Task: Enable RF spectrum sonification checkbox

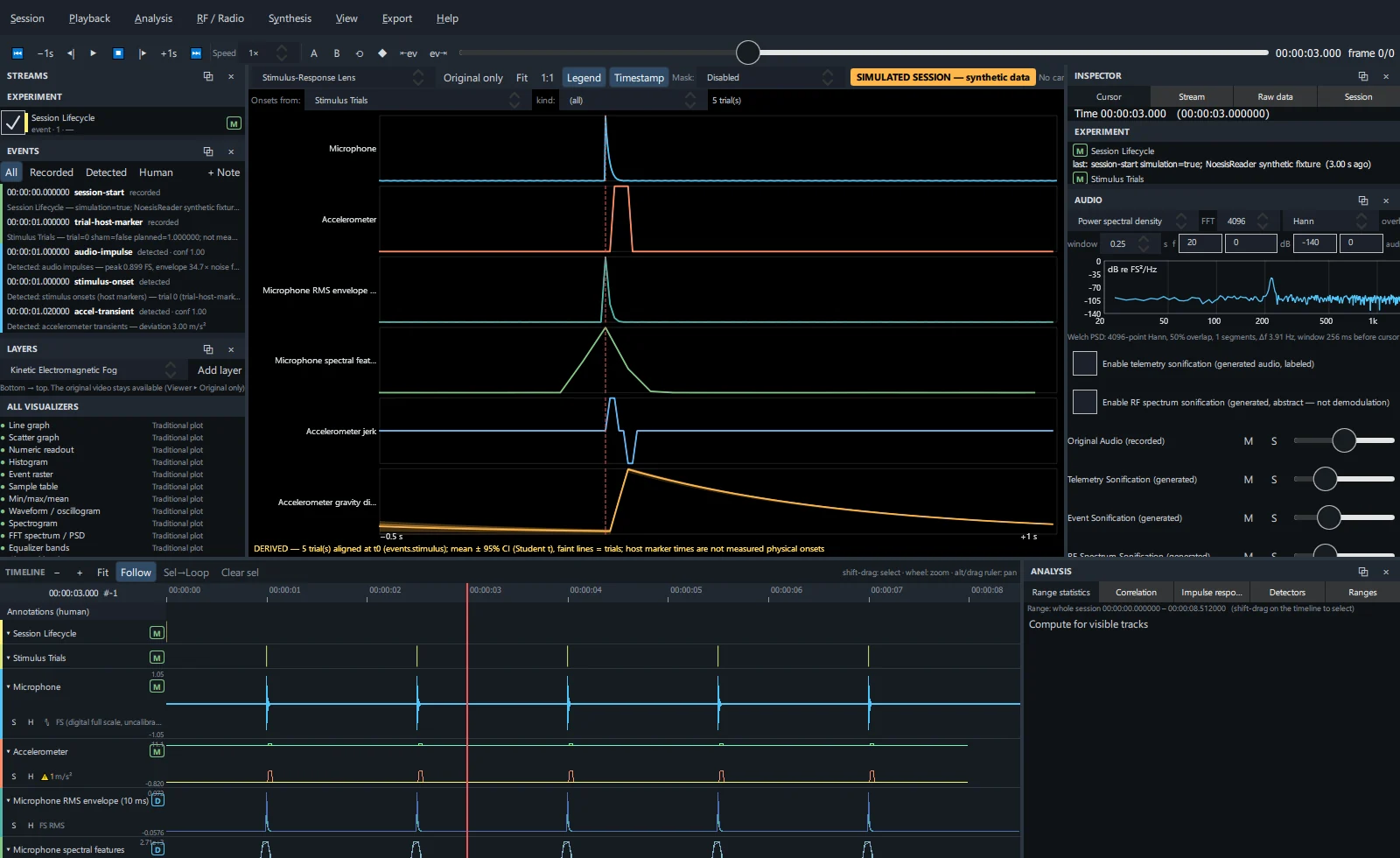Action: click(x=1085, y=402)
